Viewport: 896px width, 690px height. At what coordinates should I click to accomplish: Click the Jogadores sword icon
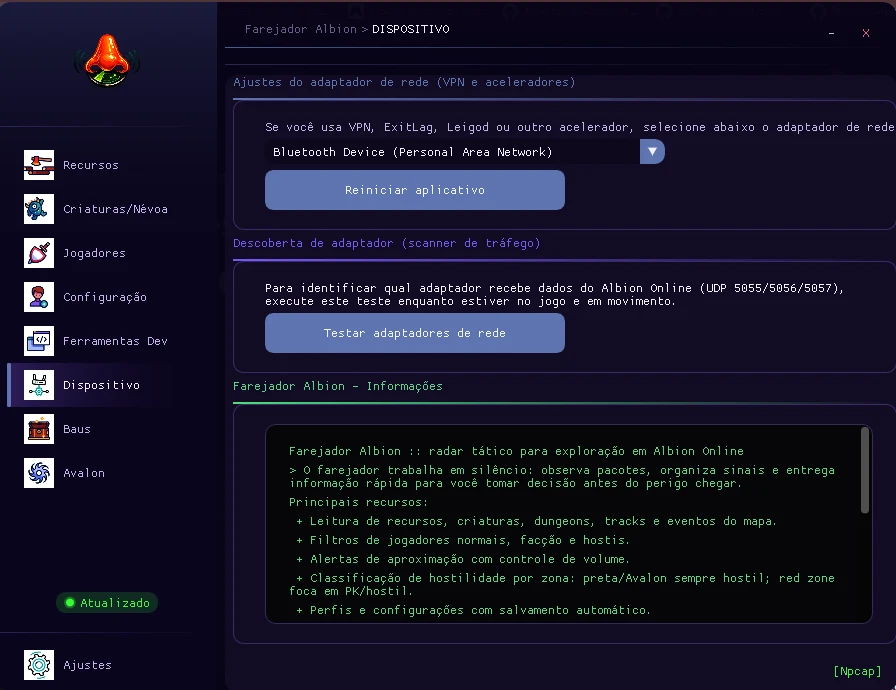39,253
